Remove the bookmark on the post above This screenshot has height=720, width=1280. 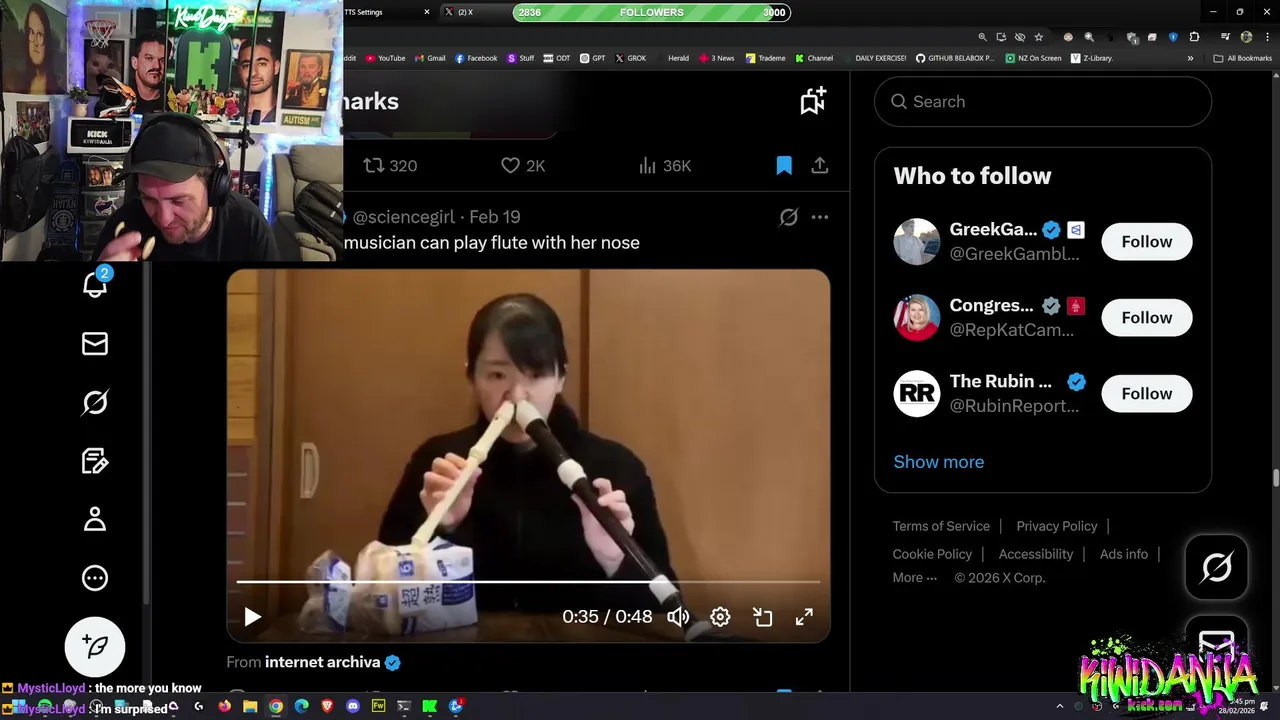click(784, 166)
